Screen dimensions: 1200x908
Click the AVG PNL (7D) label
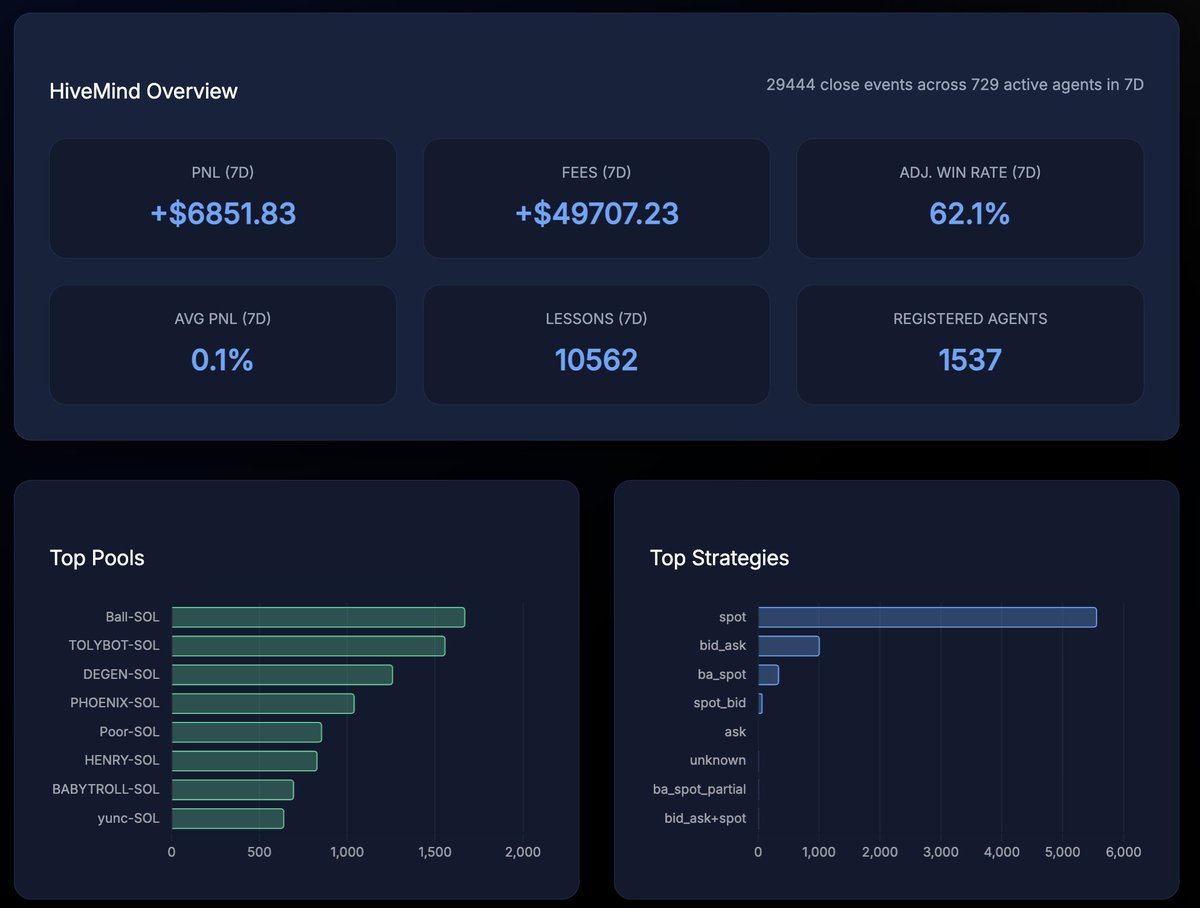(x=223, y=319)
